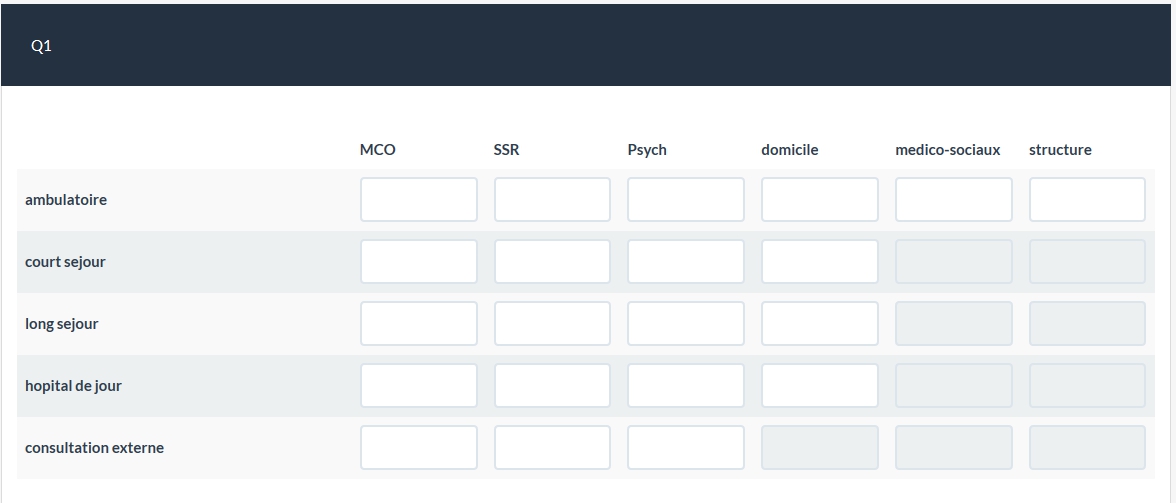Click the ambulatoire medico-sociaux input box

point(953,200)
